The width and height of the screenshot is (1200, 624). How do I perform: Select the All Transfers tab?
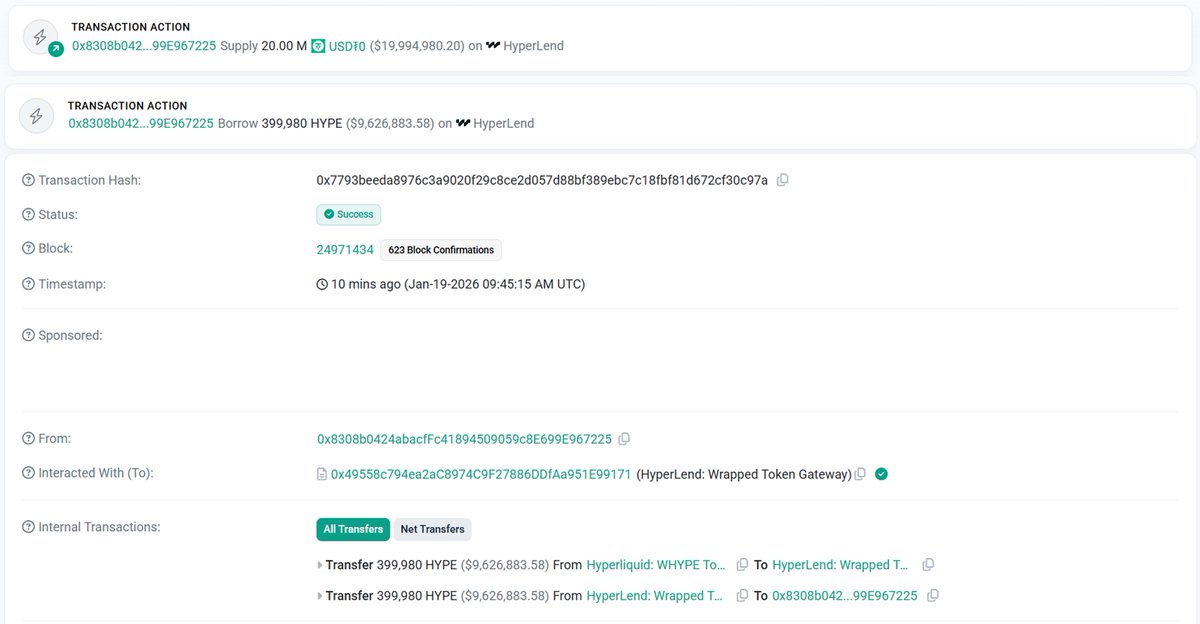point(353,529)
